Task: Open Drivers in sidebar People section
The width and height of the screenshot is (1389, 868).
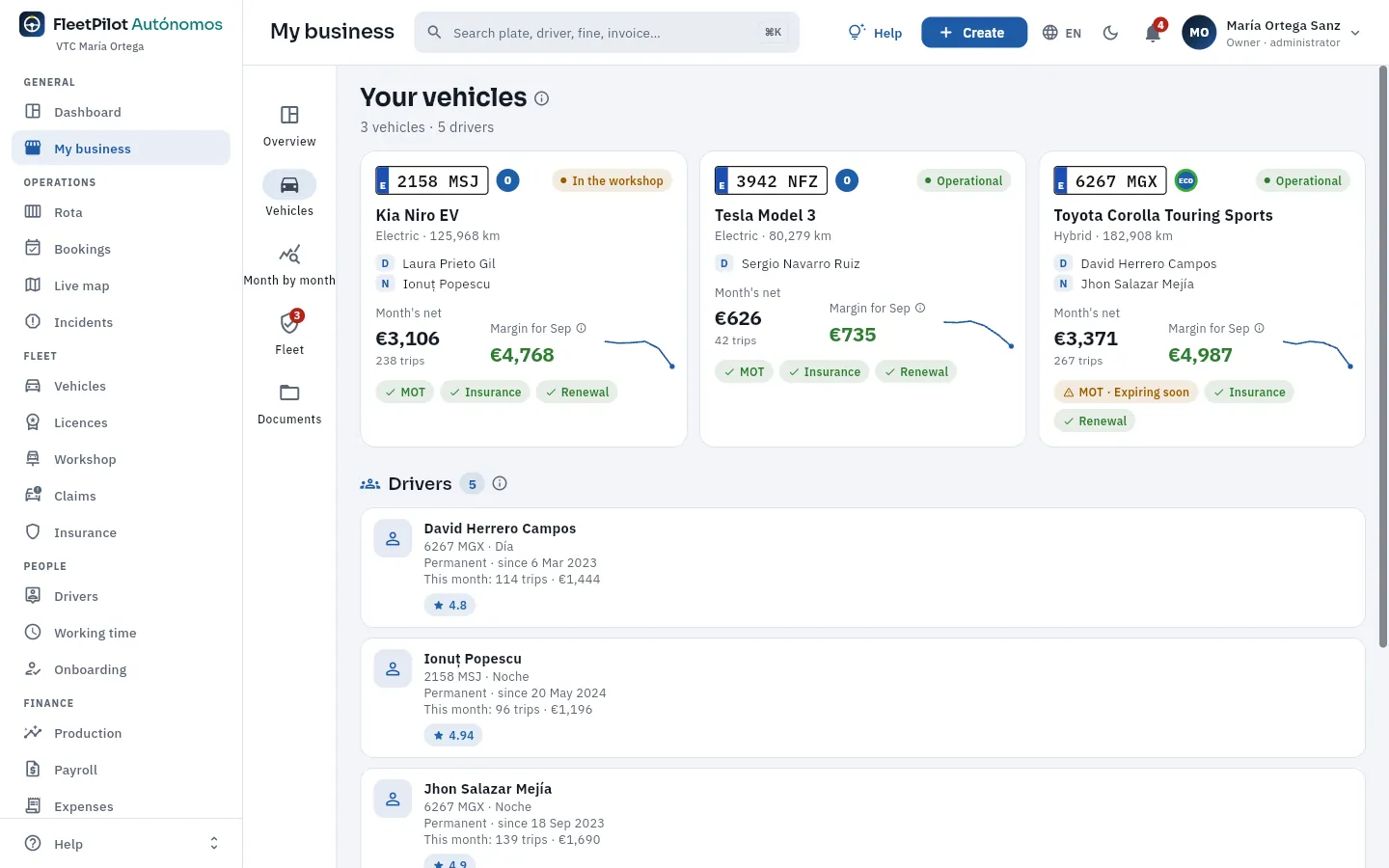Action: click(x=122, y=596)
